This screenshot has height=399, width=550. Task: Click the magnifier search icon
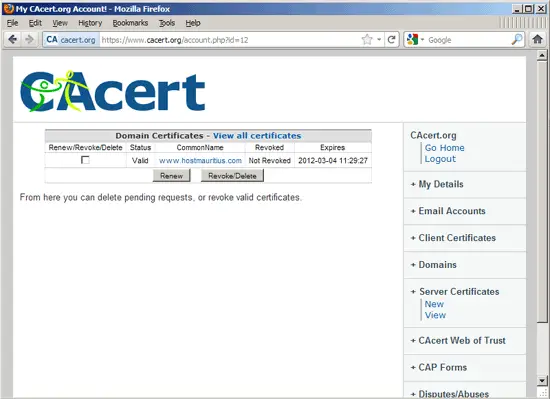click(517, 40)
